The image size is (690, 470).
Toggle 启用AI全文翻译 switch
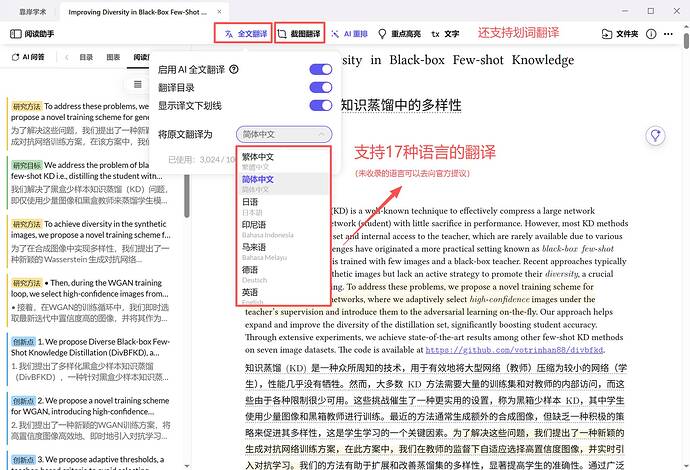click(x=321, y=70)
